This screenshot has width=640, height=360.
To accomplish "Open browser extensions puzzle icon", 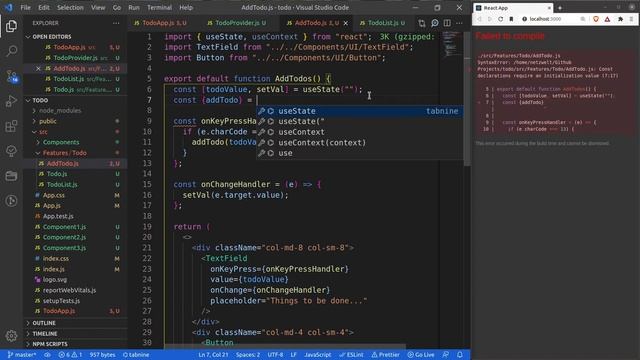I will pyautogui.click(x=620, y=19).
